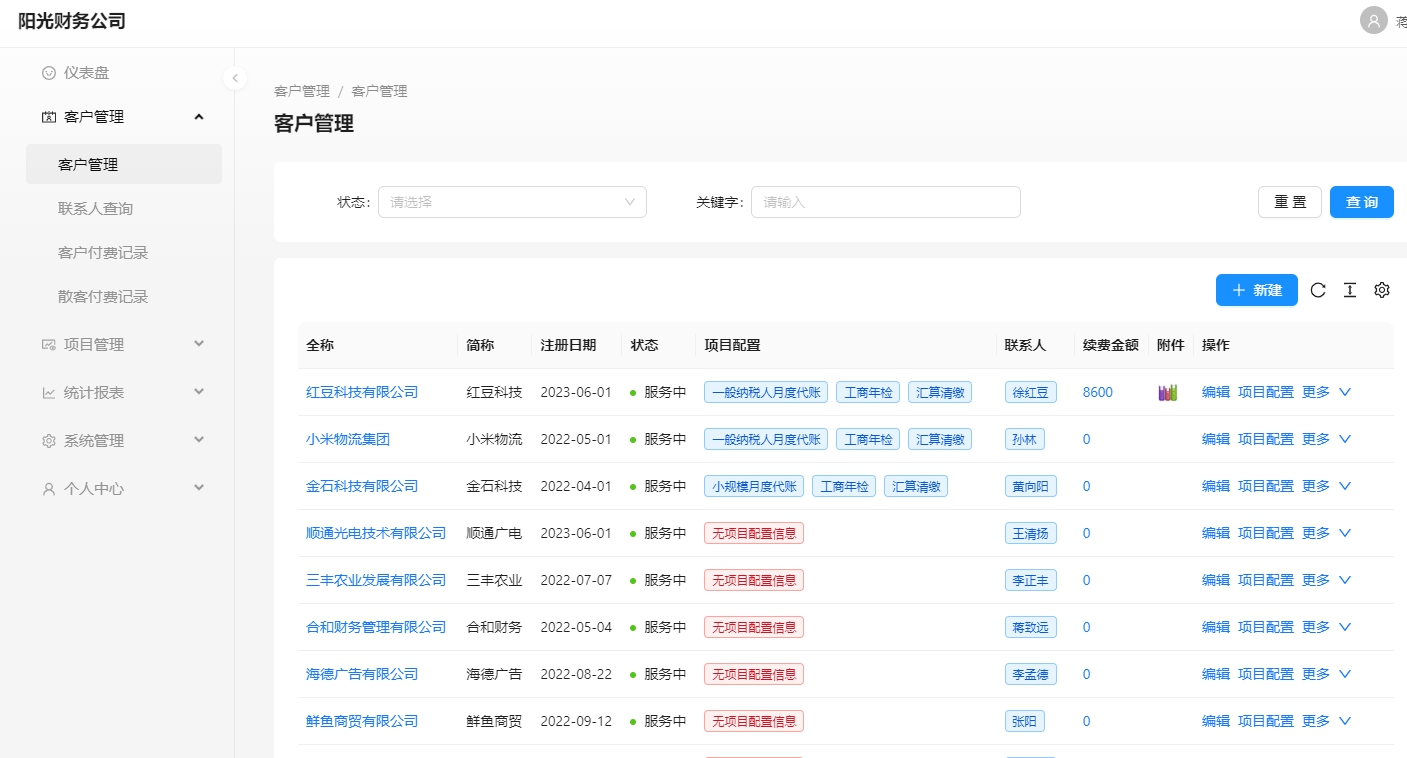1407x758 pixels.
Task: Click the user avatar at top right
Action: tap(1372, 20)
